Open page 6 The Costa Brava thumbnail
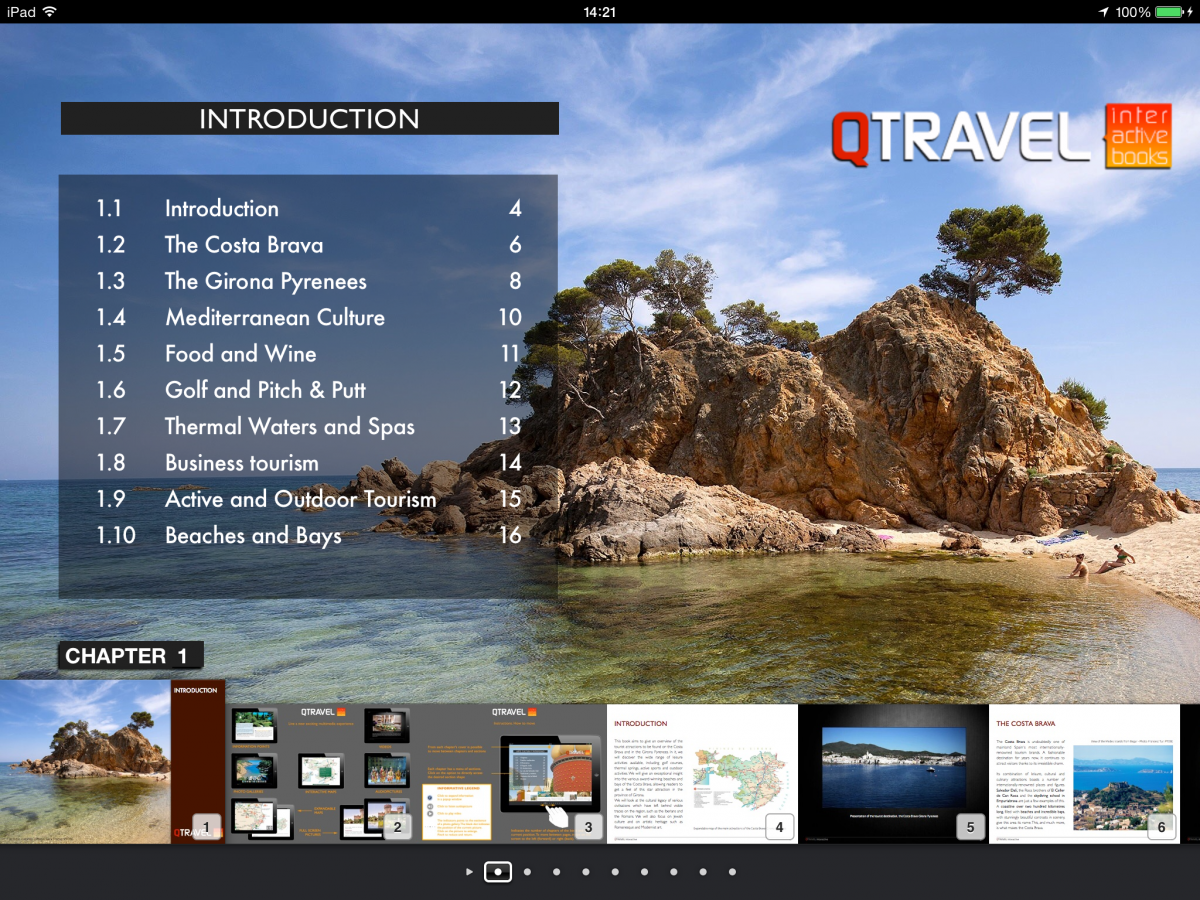This screenshot has height=900, width=1200. click(x=1084, y=774)
